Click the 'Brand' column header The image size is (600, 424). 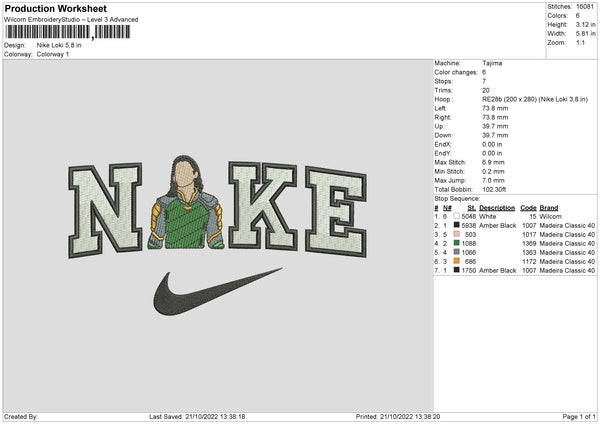point(549,208)
